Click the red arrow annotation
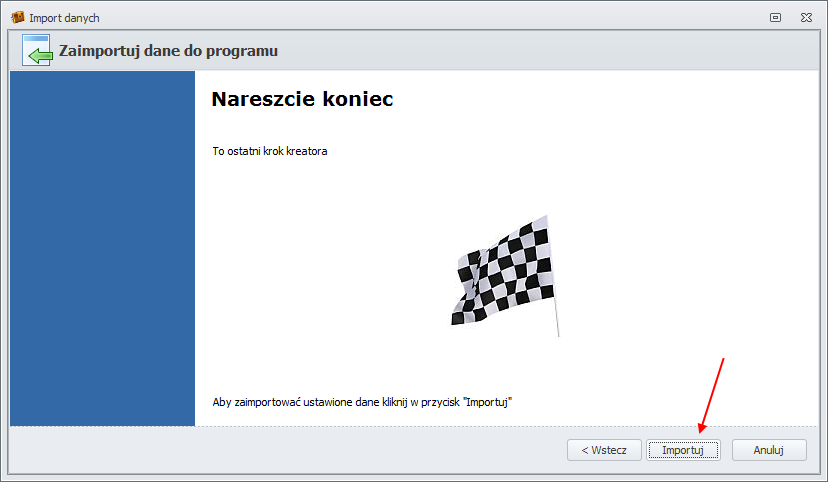828x482 pixels. click(x=712, y=395)
